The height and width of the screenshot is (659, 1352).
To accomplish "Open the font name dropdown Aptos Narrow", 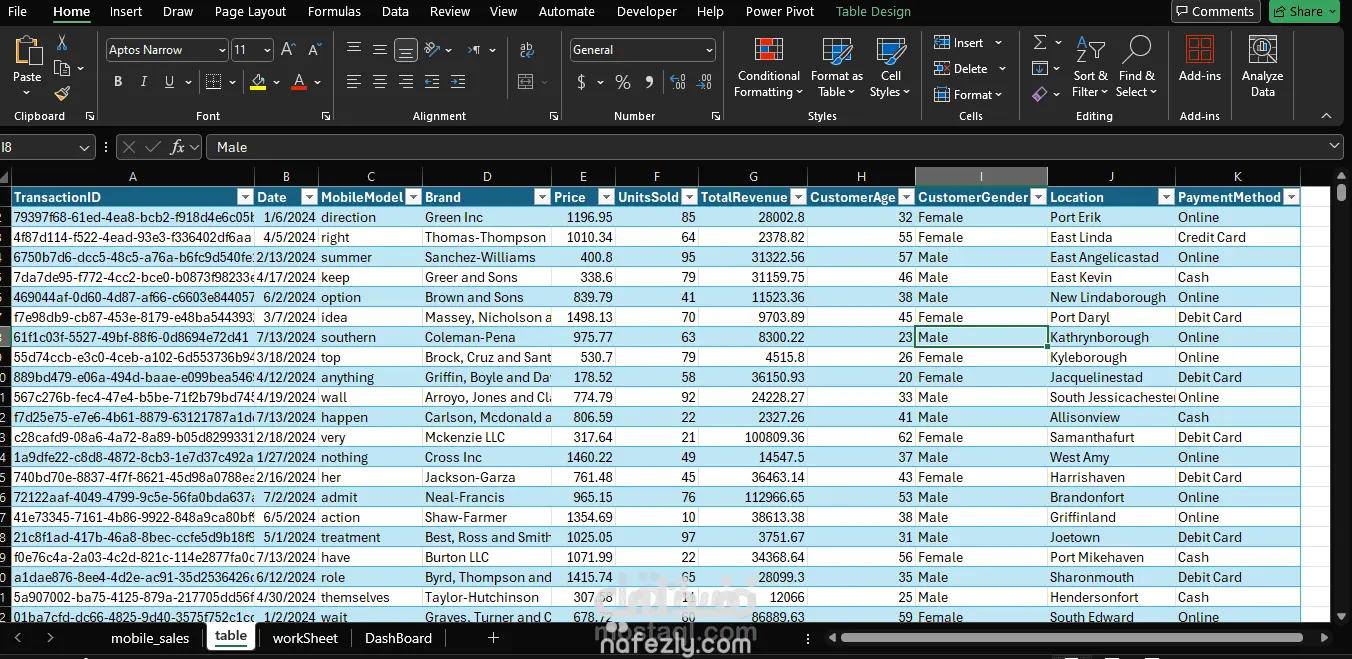I will [221, 50].
